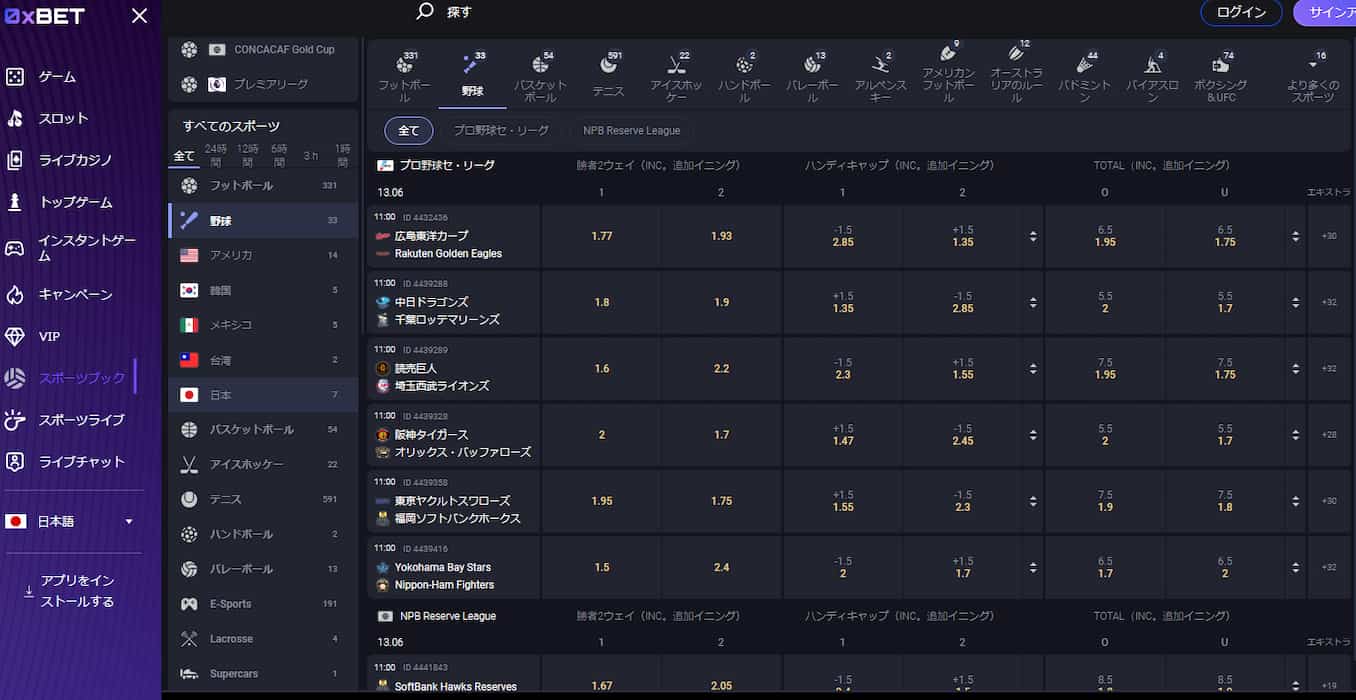Open +28 extra markets for 阪神タイガース match
The image size is (1356, 700).
1329,435
